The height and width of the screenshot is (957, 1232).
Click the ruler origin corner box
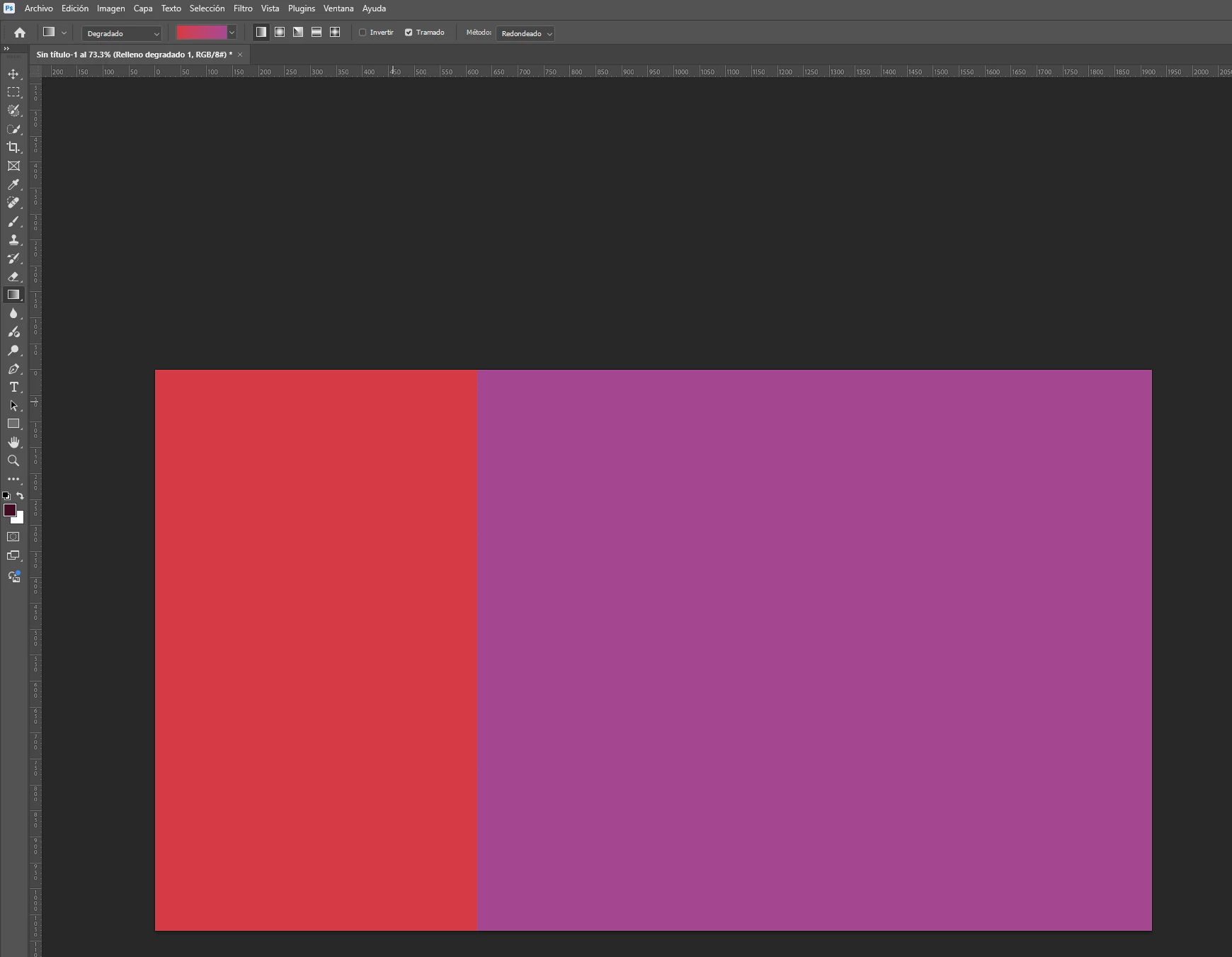35,72
